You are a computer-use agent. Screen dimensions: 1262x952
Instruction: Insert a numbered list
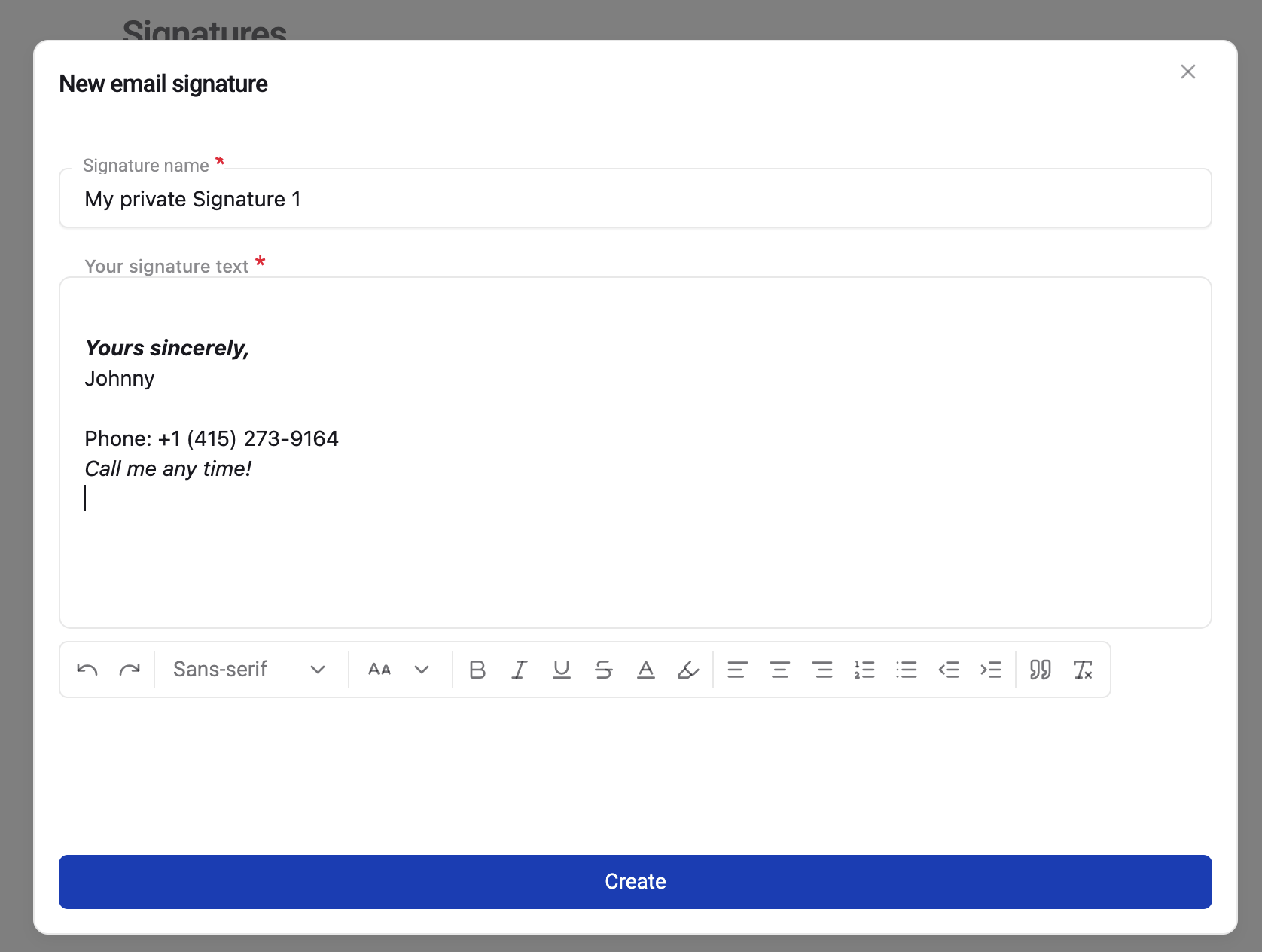click(864, 670)
